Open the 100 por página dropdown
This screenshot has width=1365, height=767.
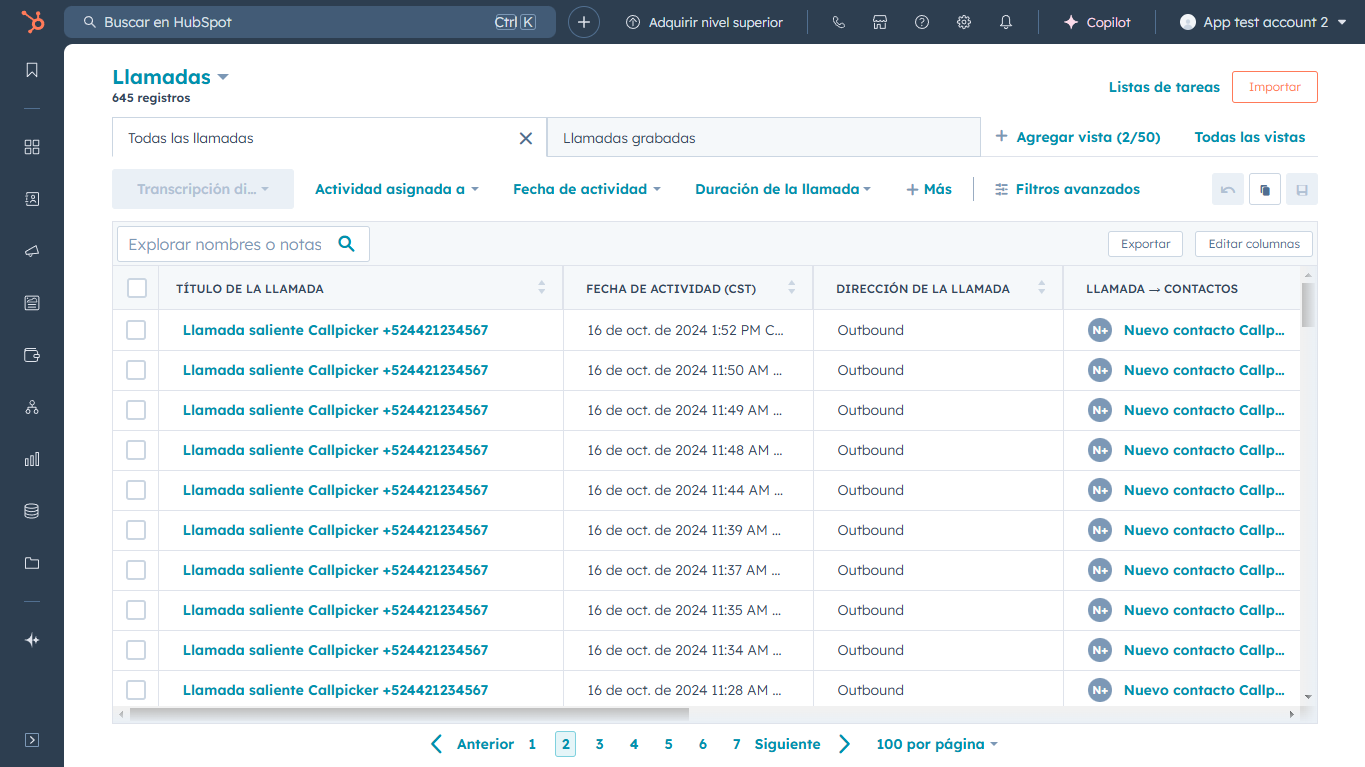coord(937,744)
